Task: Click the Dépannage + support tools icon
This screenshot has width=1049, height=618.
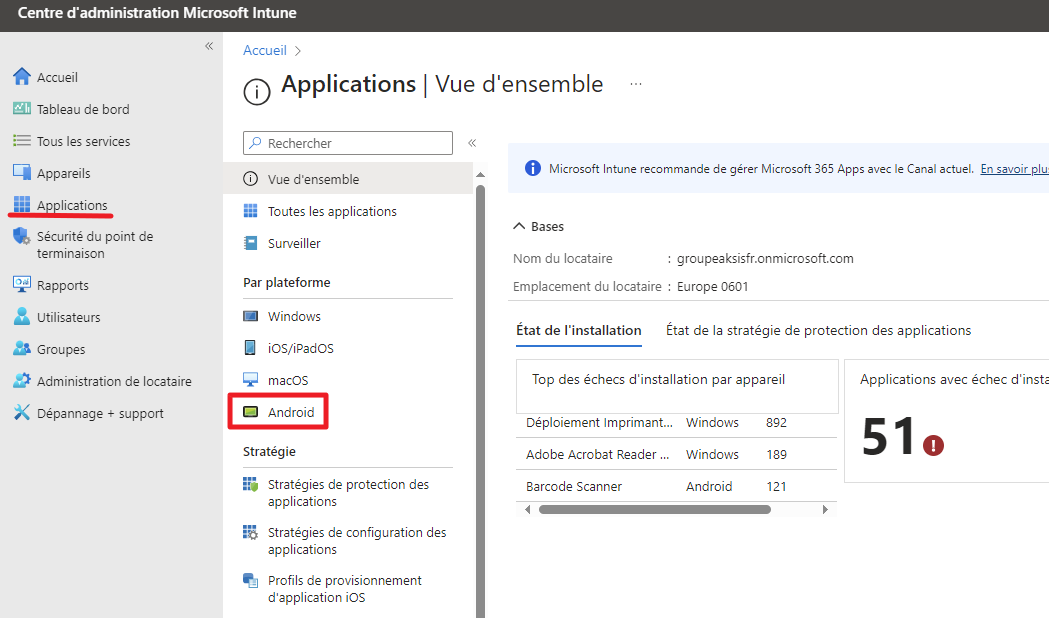Action: (x=21, y=413)
